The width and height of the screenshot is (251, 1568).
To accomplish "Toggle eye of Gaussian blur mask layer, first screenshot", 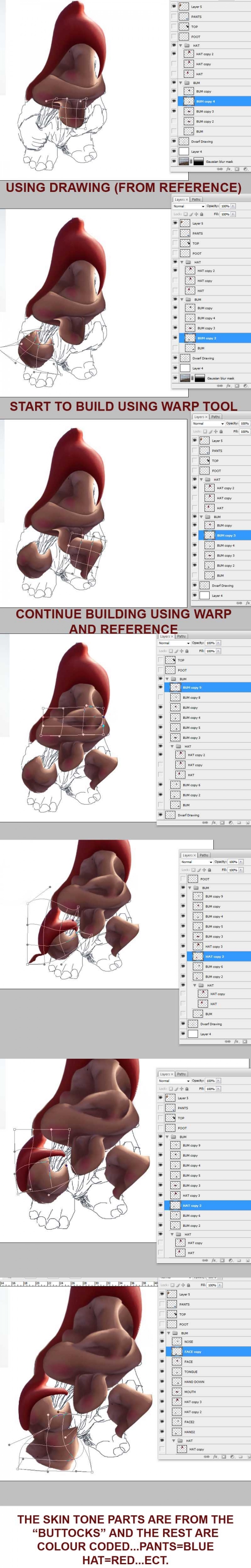I will click(174, 161).
